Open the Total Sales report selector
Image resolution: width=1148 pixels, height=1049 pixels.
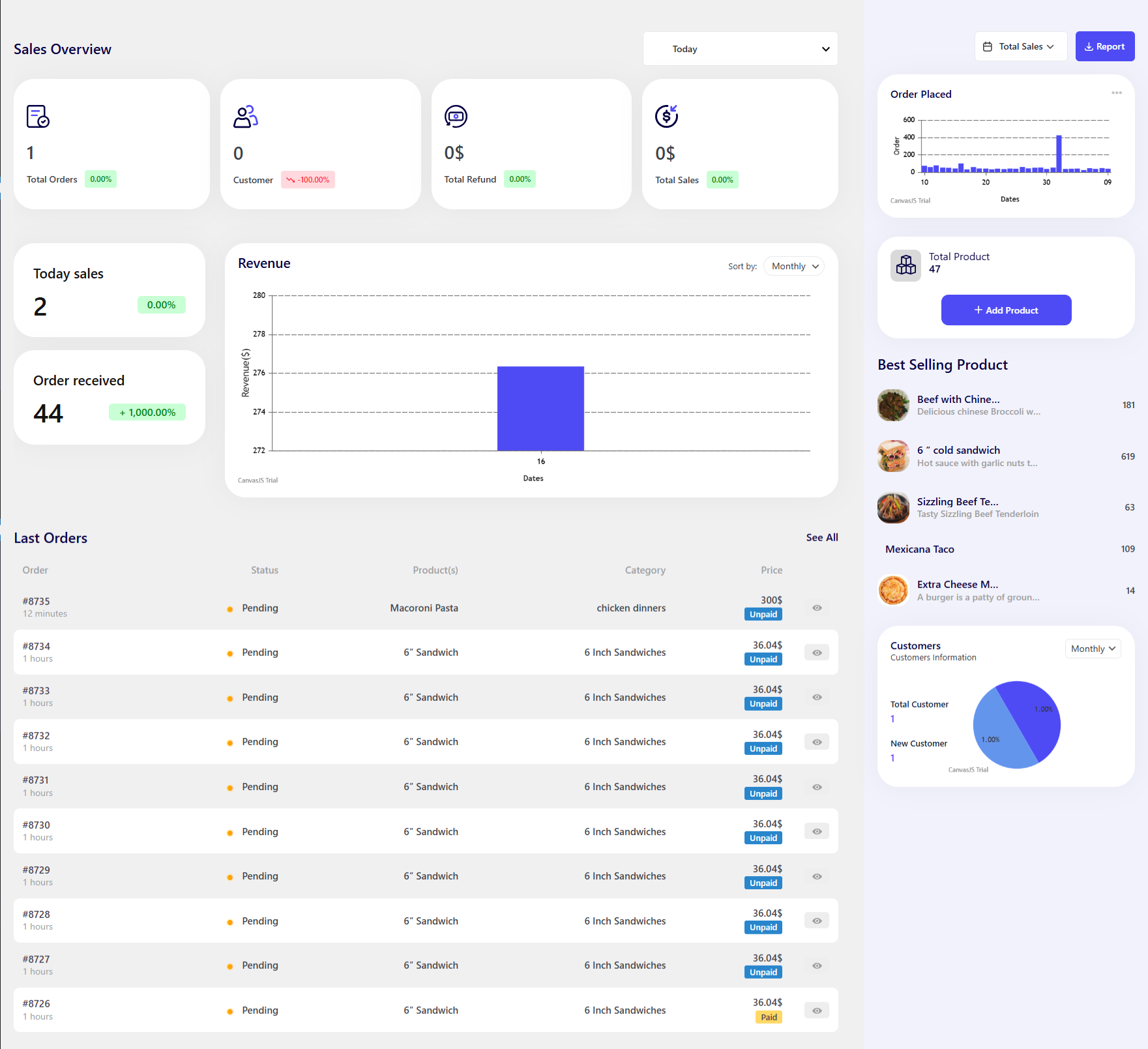pos(1020,46)
